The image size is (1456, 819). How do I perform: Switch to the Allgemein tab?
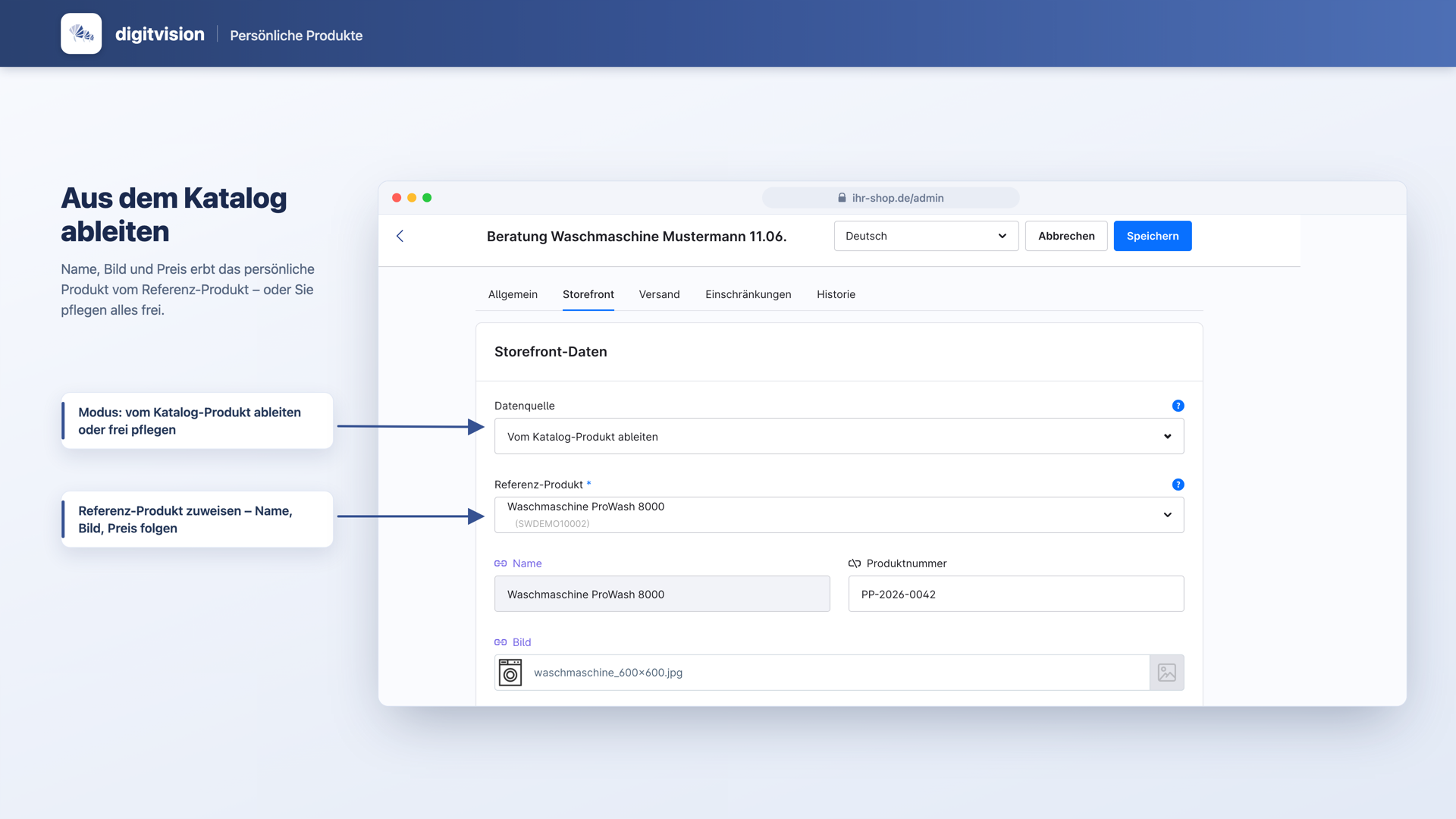point(513,294)
